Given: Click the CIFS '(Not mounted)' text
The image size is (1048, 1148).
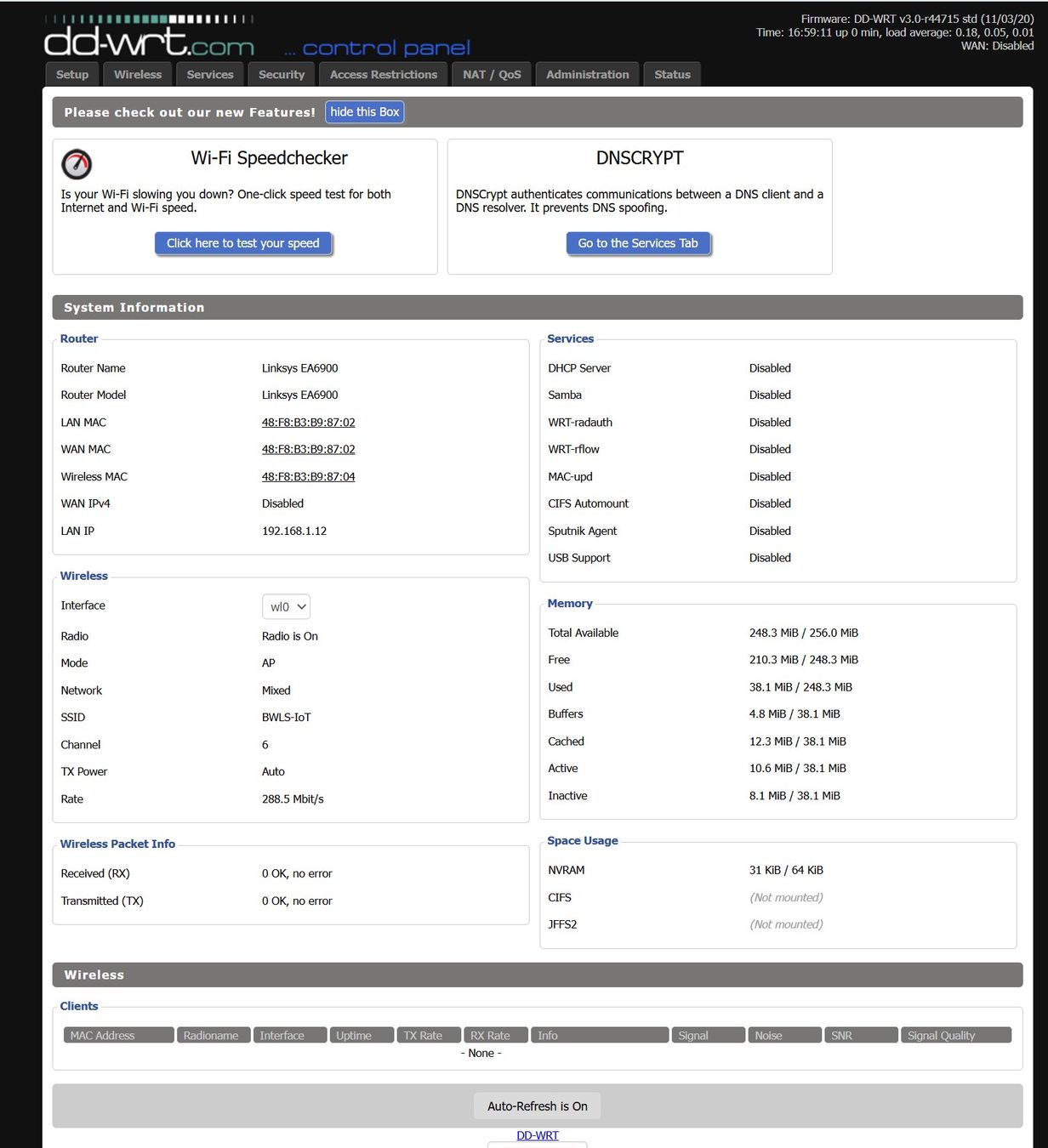Looking at the screenshot, I should pyautogui.click(x=786, y=897).
